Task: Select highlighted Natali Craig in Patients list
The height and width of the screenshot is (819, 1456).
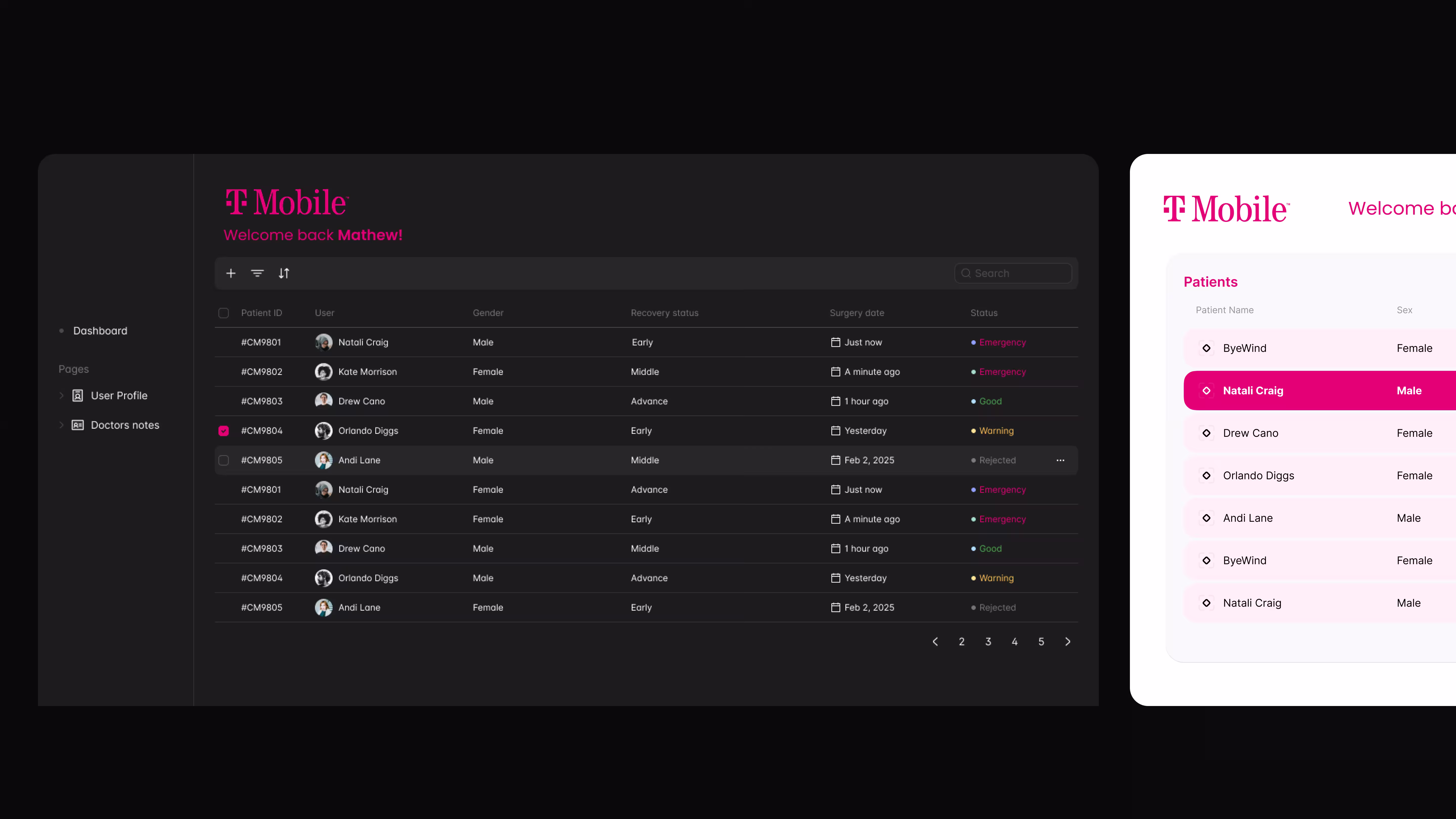Action: (x=1319, y=391)
